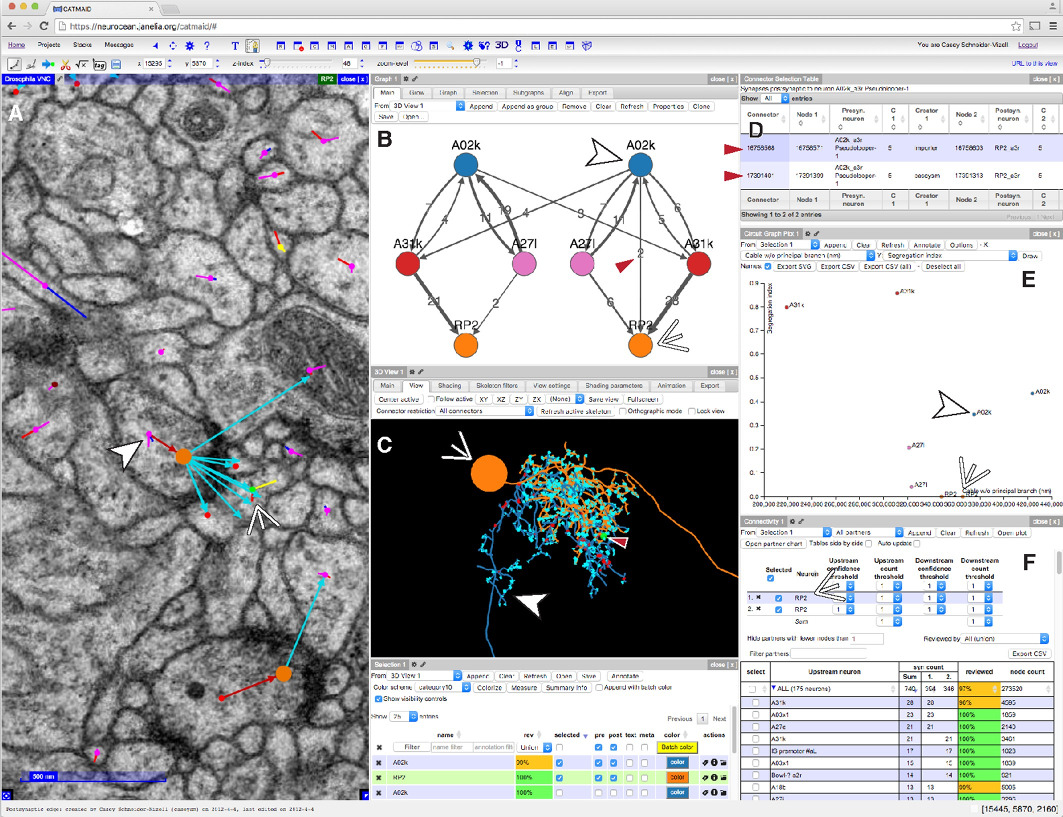
Task: Select the tag label tool
Action: pyautogui.click(x=99, y=63)
